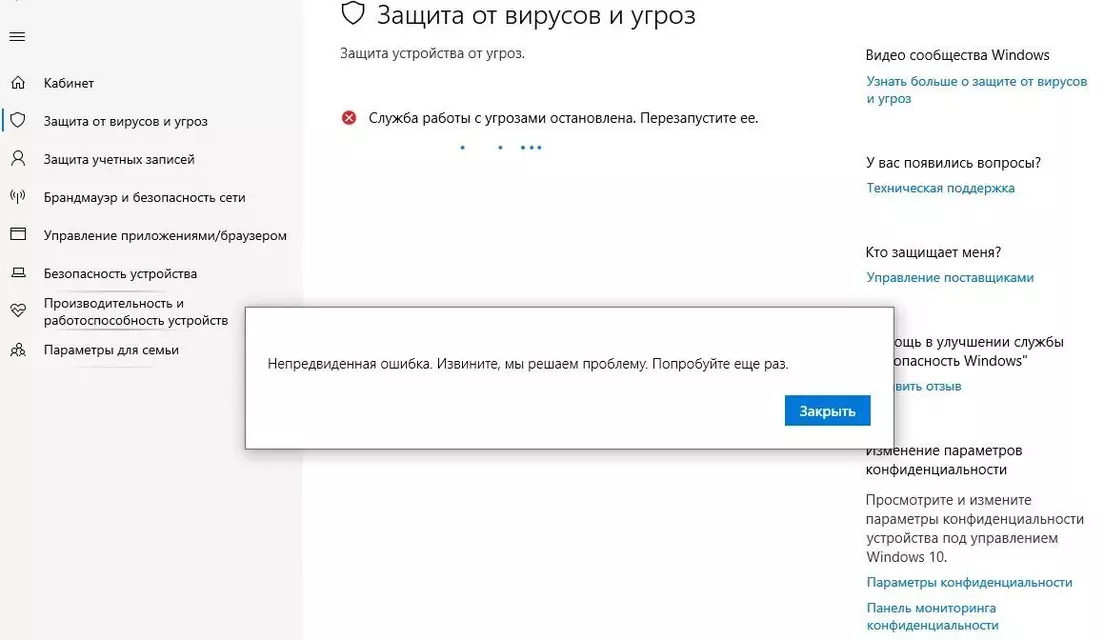
Task: Click the browser window icon in sidebar
Action: pos(18,234)
